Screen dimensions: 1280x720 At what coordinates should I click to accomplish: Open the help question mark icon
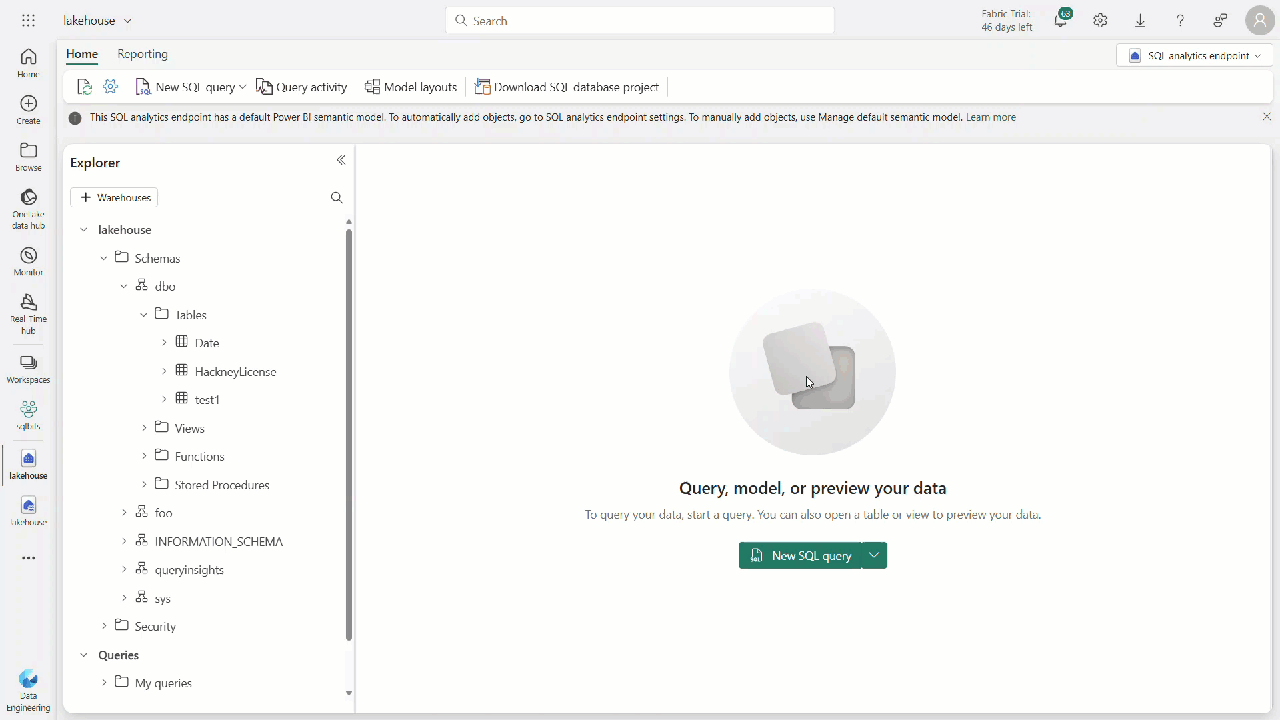click(x=1180, y=20)
